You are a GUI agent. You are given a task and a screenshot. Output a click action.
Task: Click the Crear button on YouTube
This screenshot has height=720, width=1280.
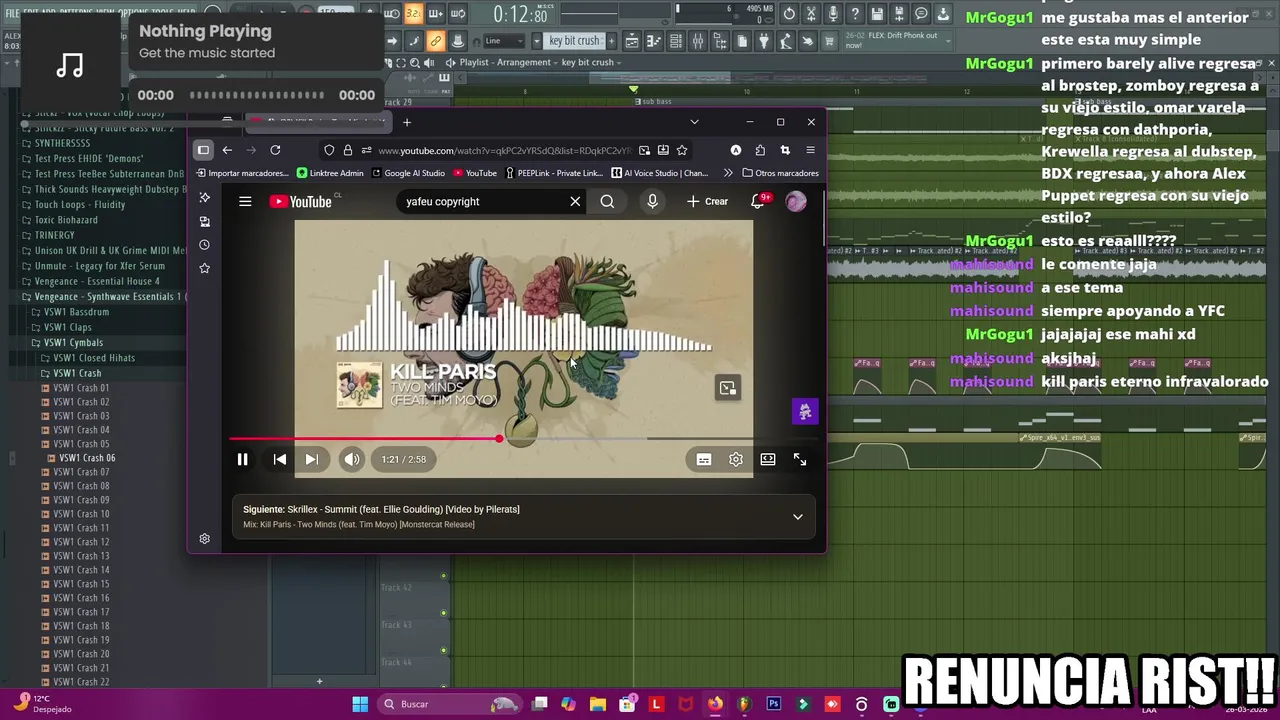(x=708, y=201)
